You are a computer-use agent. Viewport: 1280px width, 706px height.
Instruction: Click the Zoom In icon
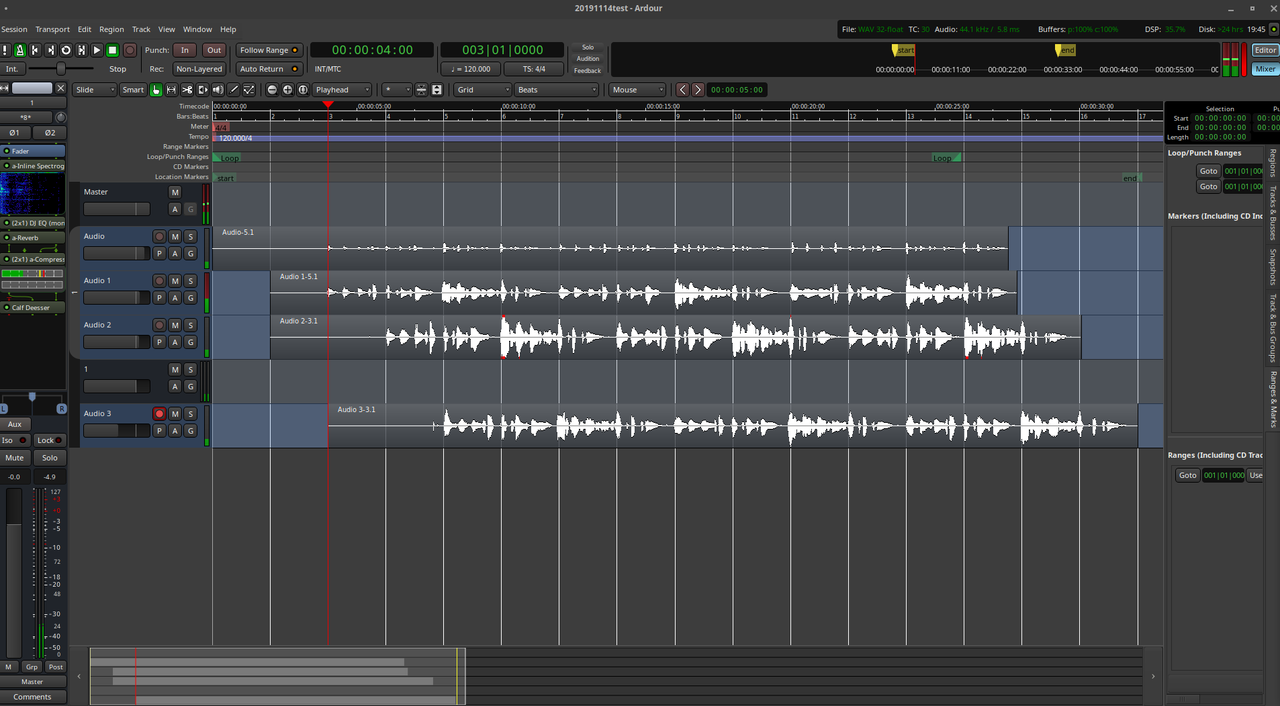point(288,89)
